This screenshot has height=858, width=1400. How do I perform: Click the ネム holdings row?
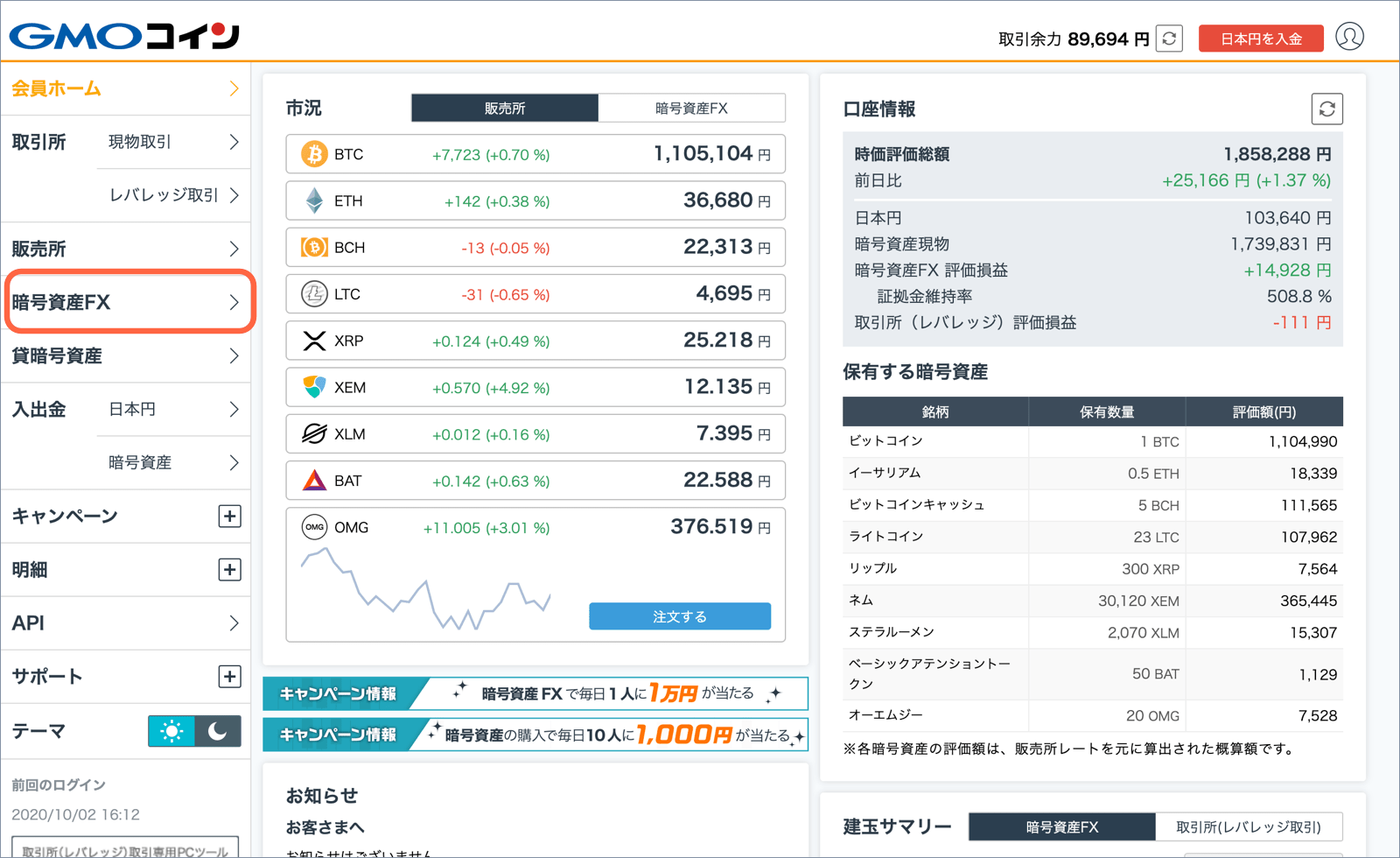[1092, 601]
